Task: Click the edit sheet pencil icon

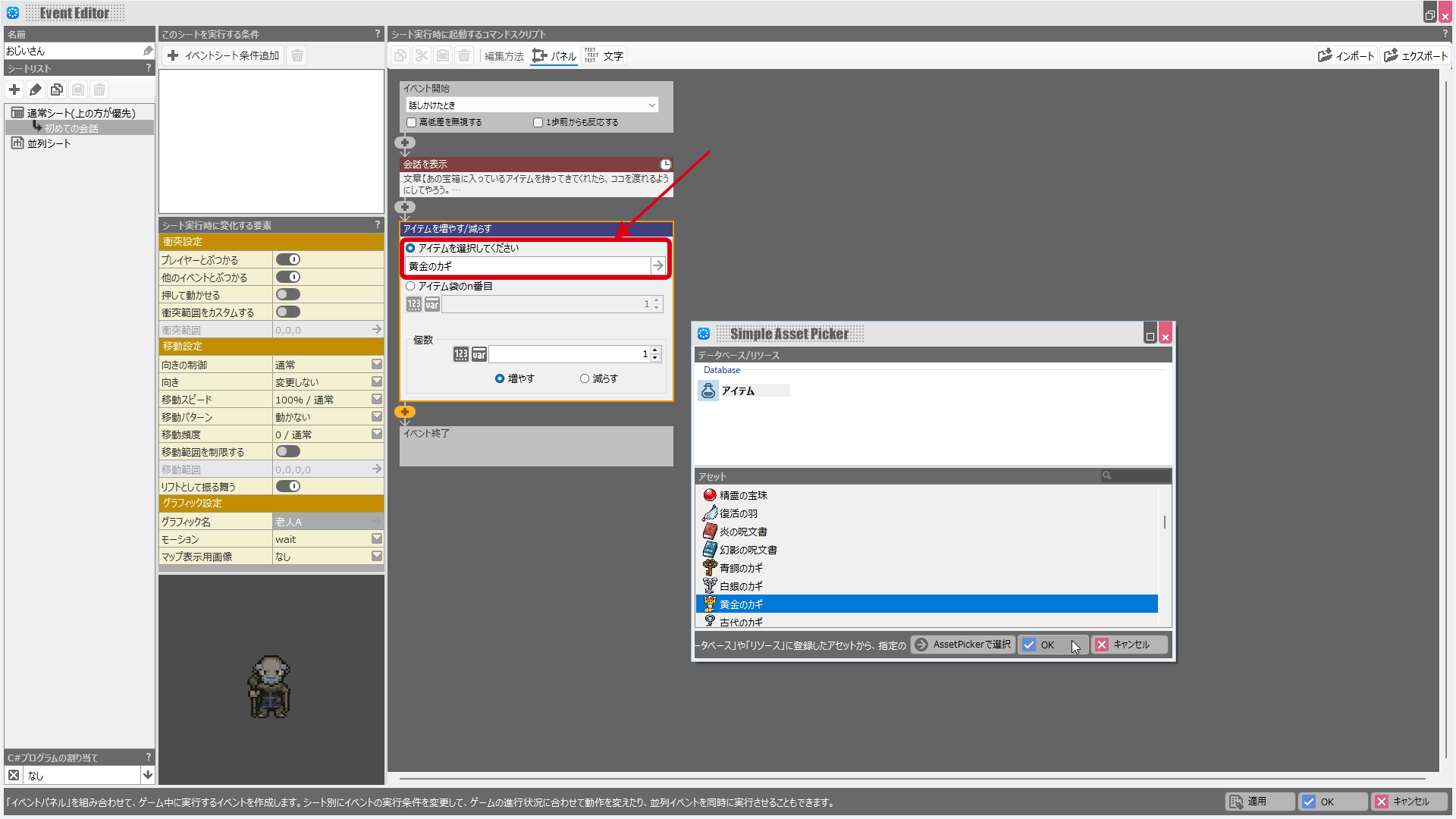Action: click(36, 89)
